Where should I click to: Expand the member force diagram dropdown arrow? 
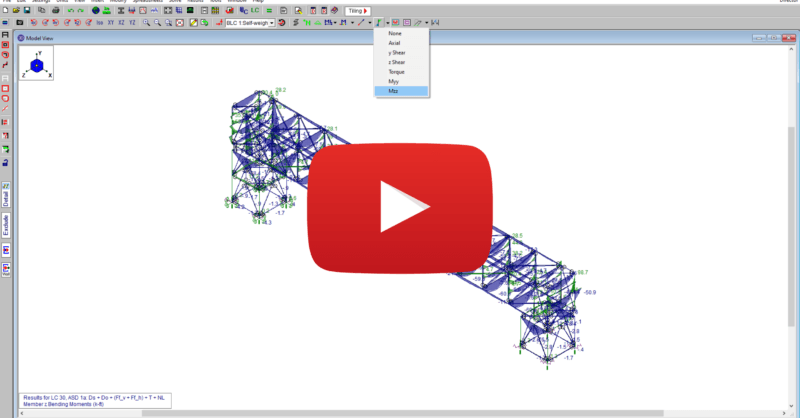click(x=387, y=21)
